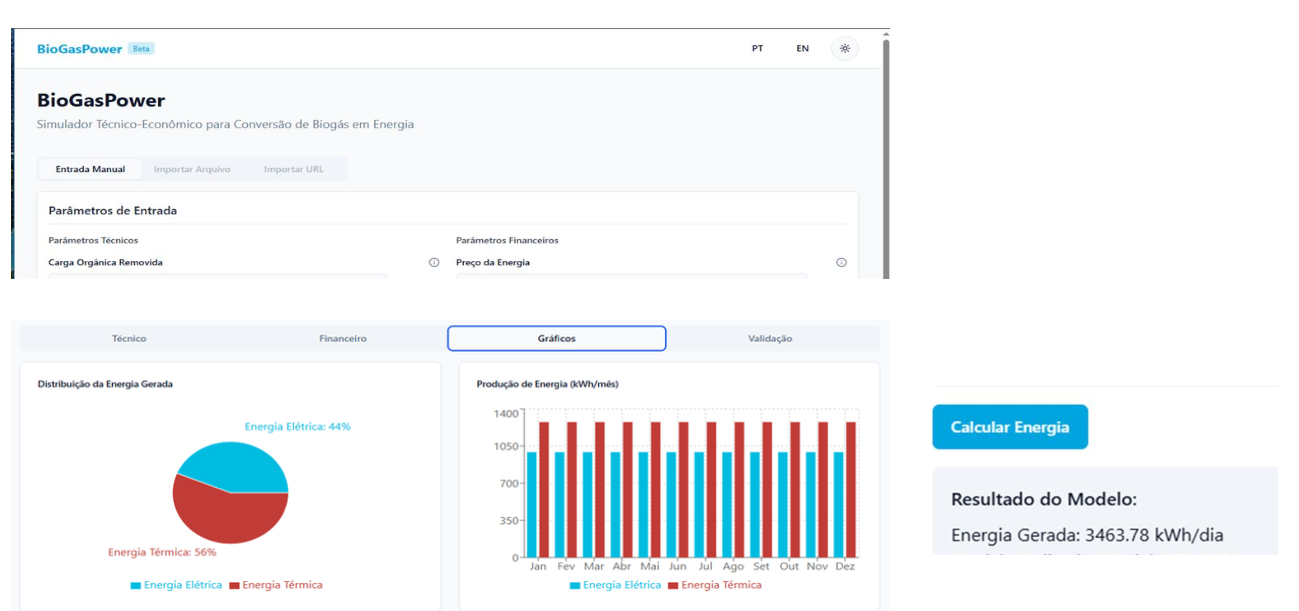
Task: Toggle Energia Elétrica legend under pie chart
Action: (176, 585)
